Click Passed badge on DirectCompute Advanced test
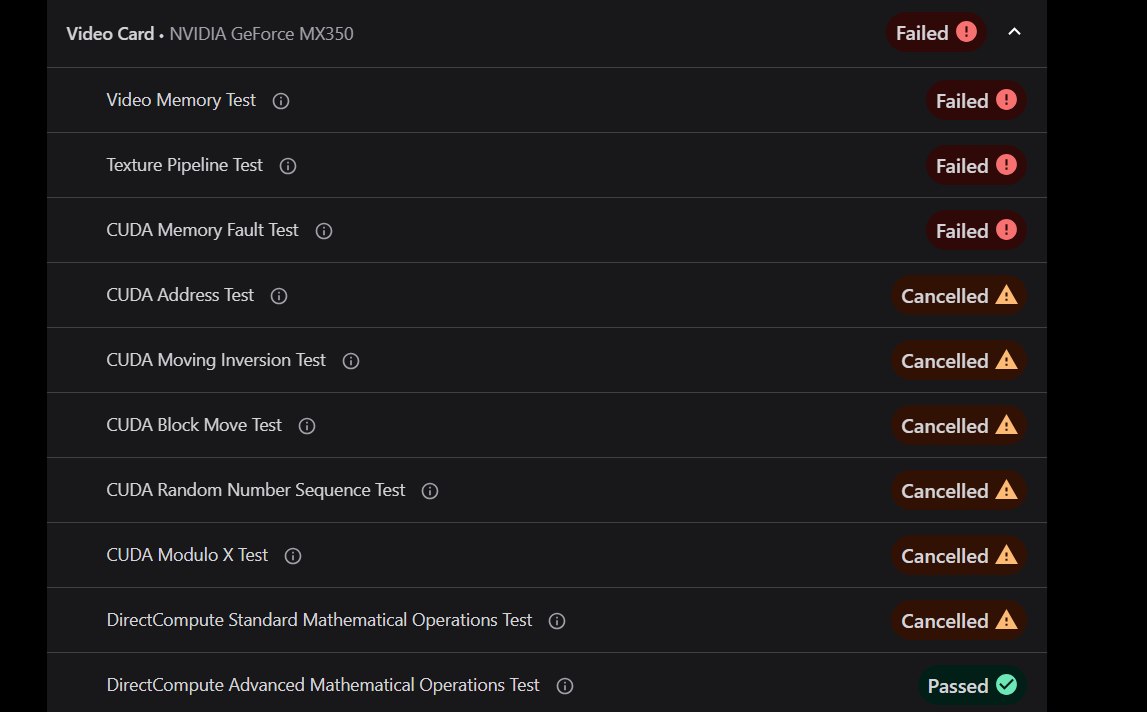This screenshot has height=712, width=1147. (973, 686)
